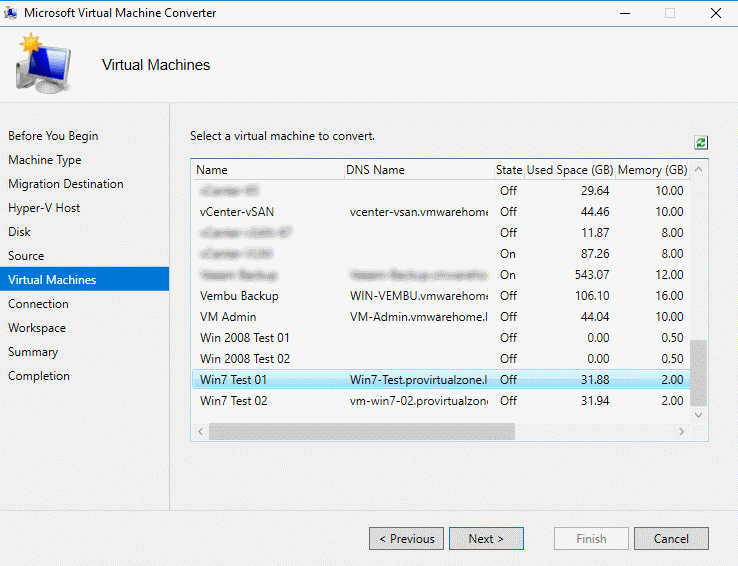The height and width of the screenshot is (566, 738).
Task: Click the Cancel button
Action: pos(671,538)
